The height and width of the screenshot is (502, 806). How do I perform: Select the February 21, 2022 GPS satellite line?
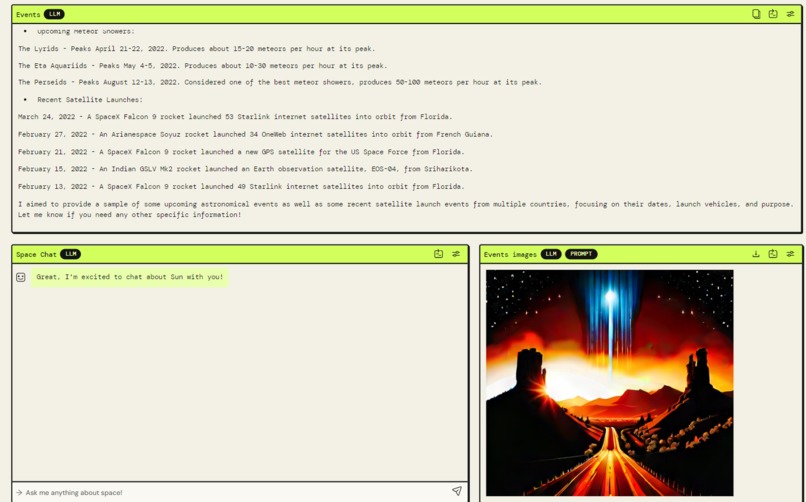[241, 152]
